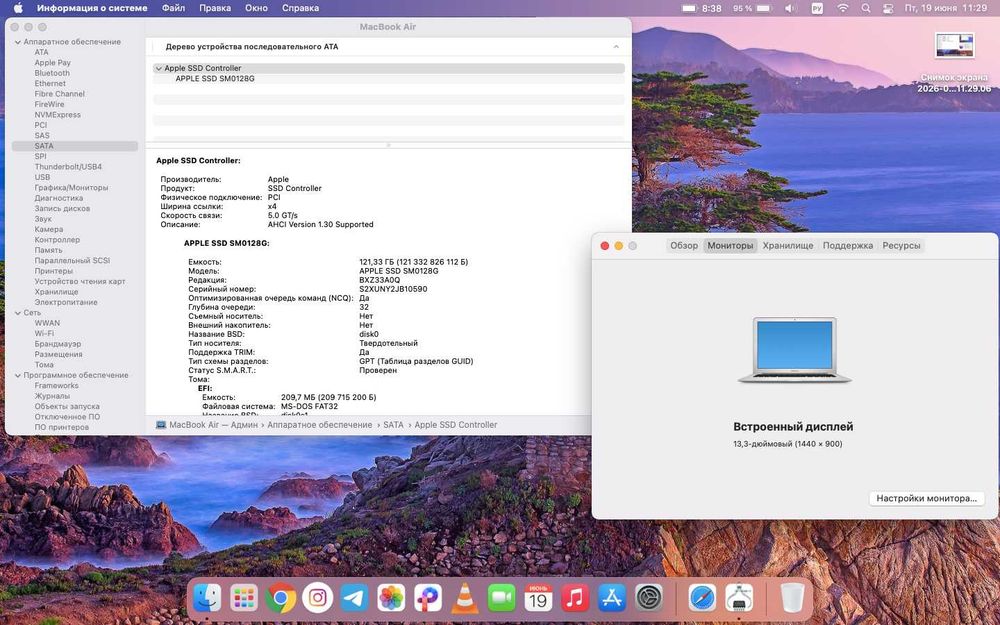The image size is (1000, 625).
Task: Open Calendar showing 19 in dock
Action: click(x=538, y=598)
